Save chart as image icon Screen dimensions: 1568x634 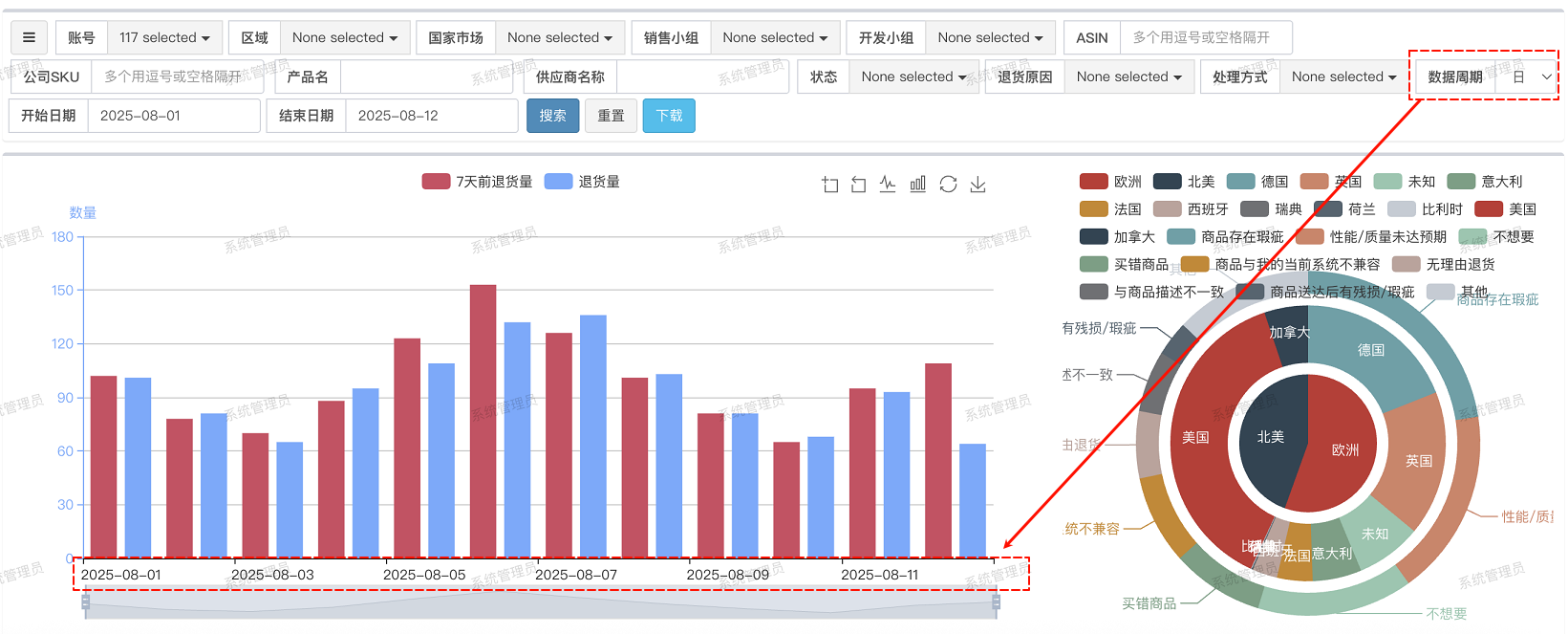coord(977,185)
